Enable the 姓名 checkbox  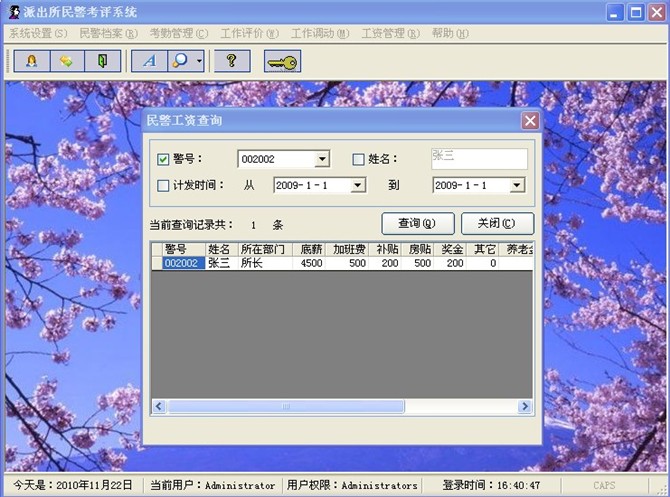pos(359,159)
